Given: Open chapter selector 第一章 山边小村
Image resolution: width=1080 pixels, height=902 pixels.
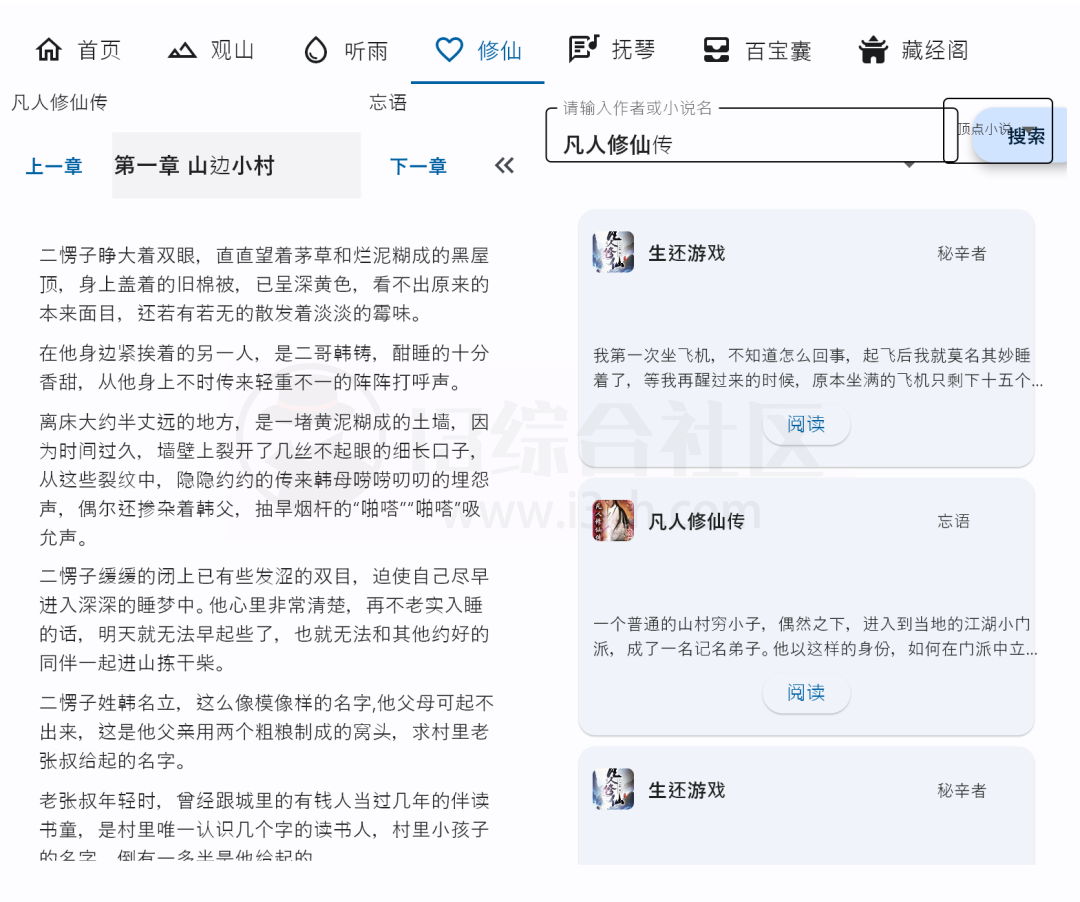Looking at the screenshot, I should (236, 165).
